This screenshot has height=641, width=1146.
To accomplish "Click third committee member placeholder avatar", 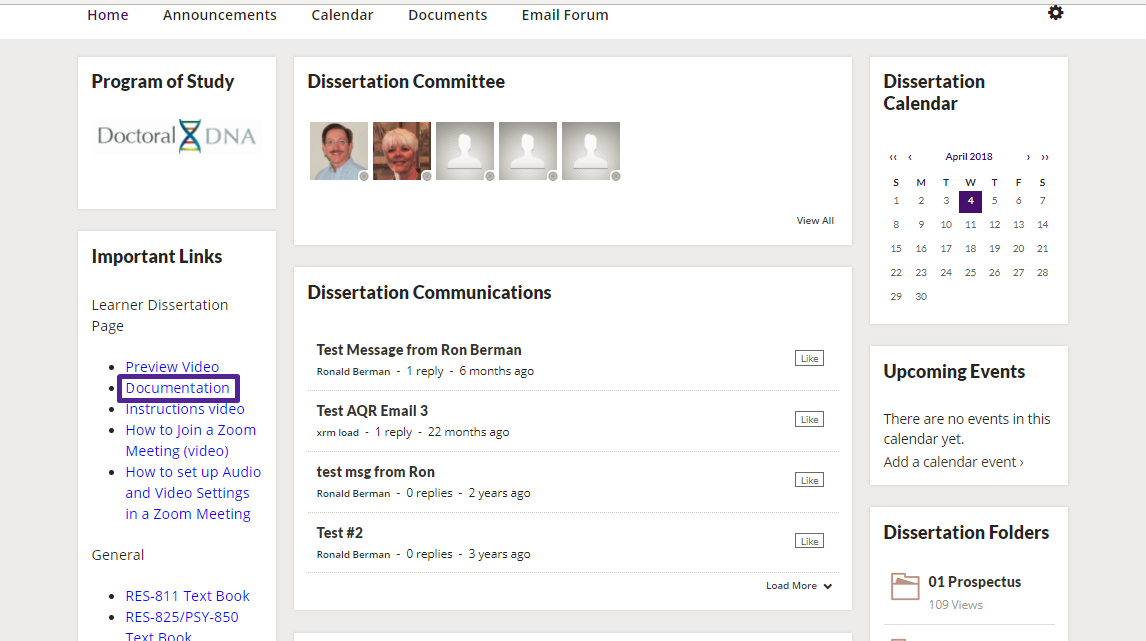I will point(465,151).
